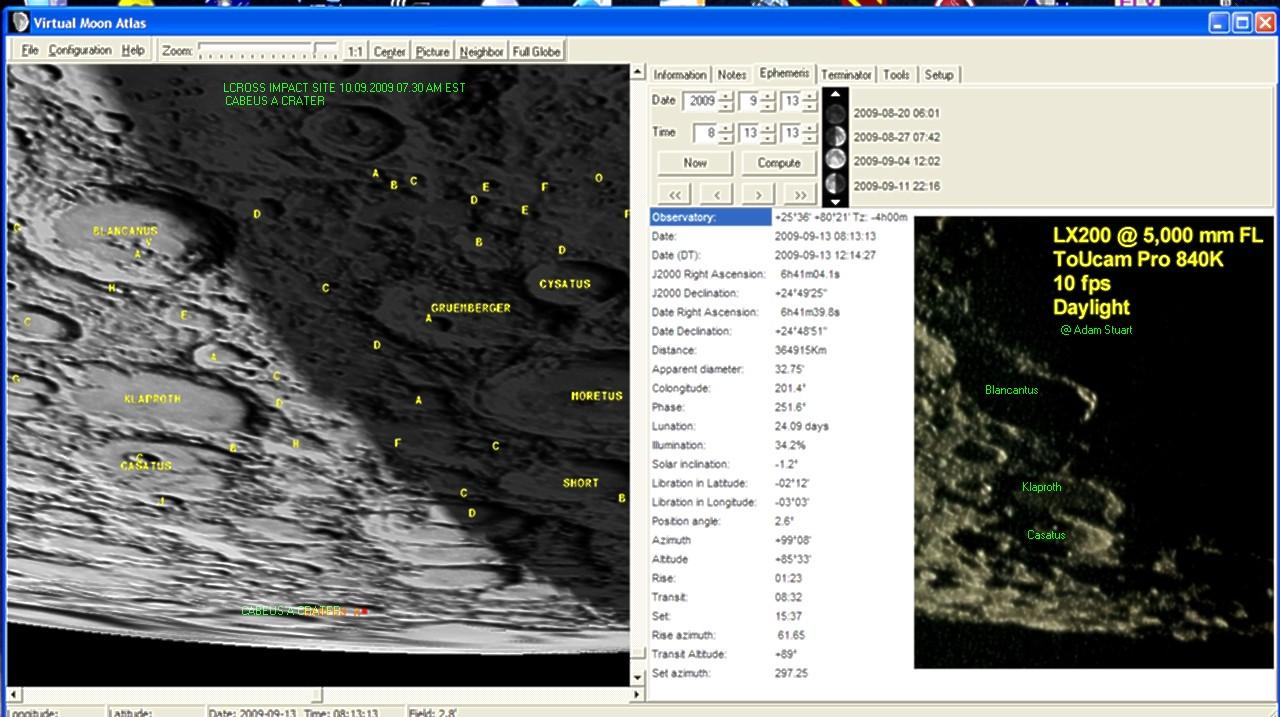Select the Ephemeris tab

coord(784,73)
